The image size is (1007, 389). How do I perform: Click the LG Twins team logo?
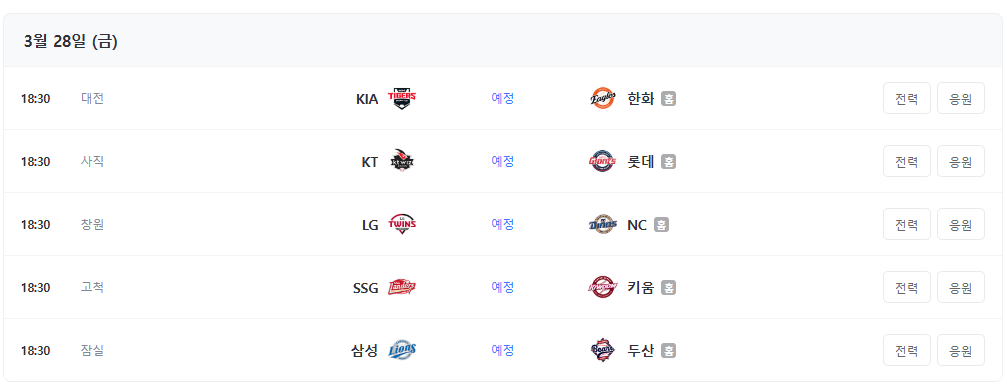403,224
